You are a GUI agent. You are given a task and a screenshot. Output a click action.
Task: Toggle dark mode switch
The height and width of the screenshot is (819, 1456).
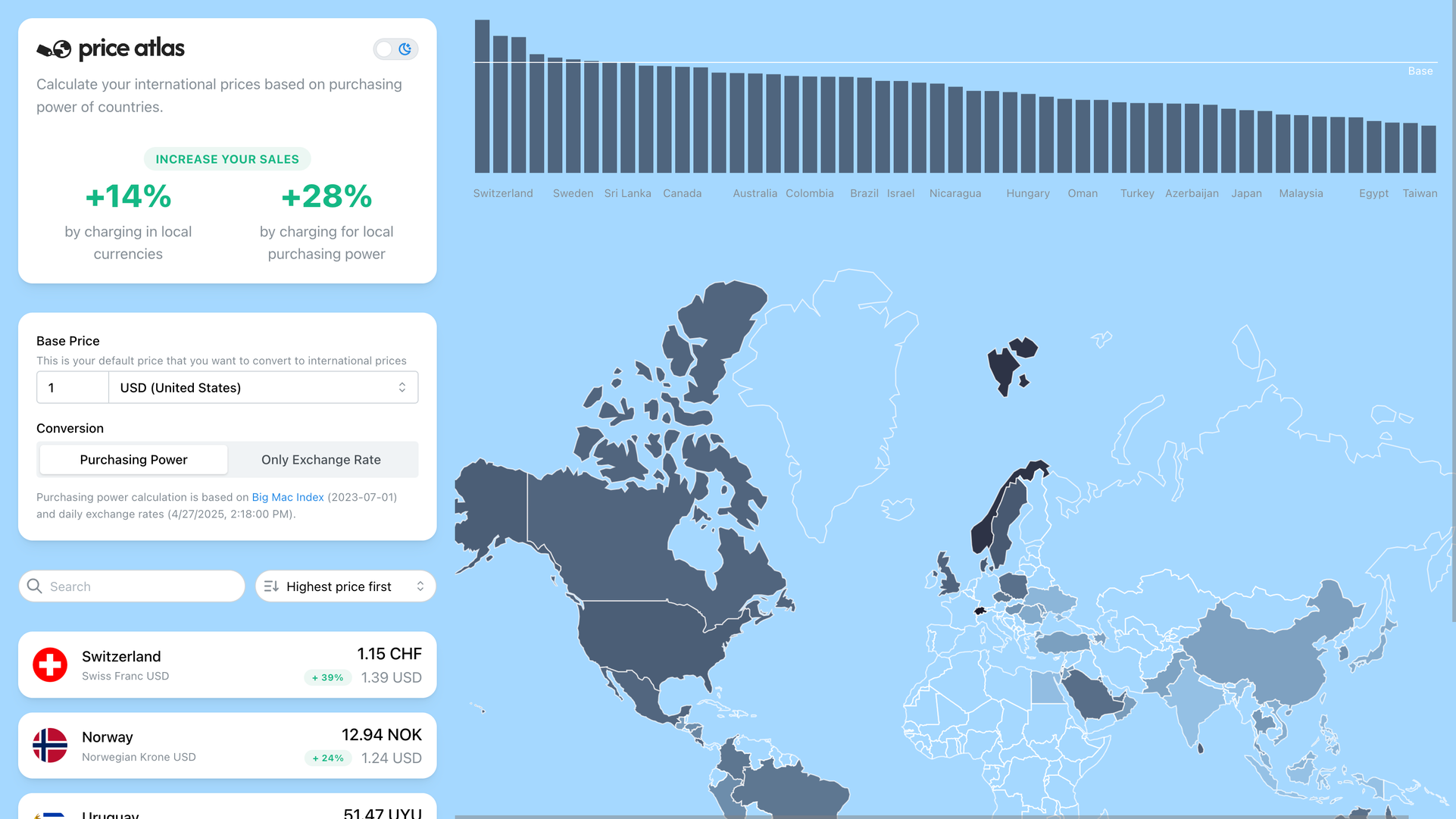point(395,49)
